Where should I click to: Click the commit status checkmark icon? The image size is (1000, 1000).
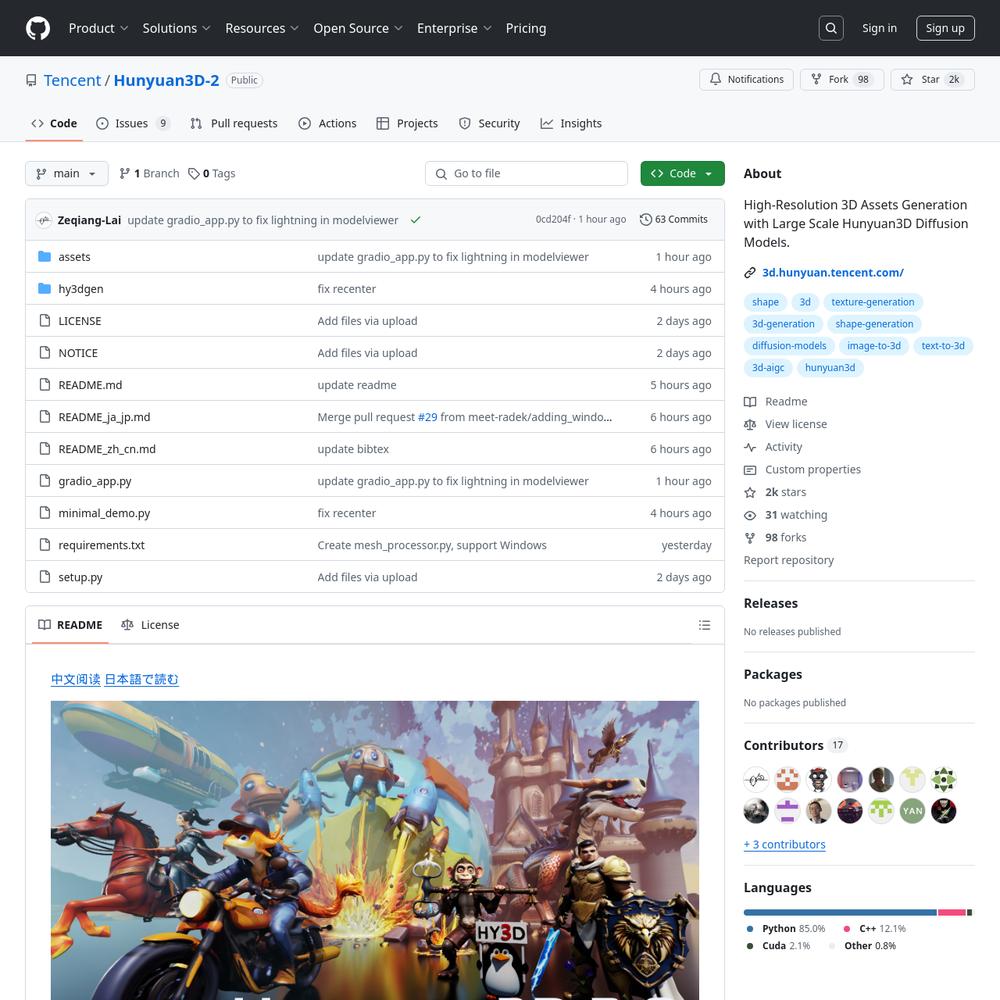tap(415, 220)
